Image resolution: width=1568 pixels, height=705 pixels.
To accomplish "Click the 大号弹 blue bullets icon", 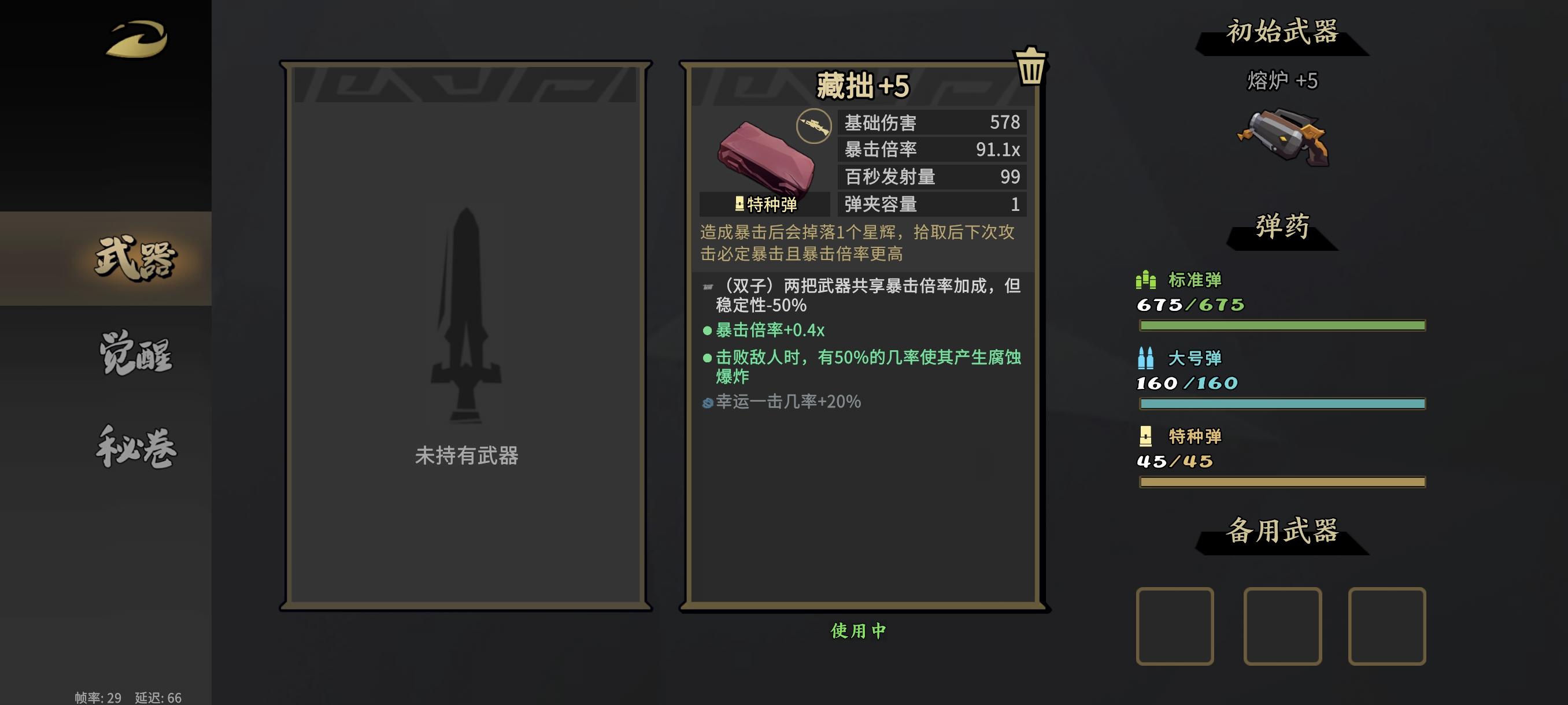I will [1145, 358].
